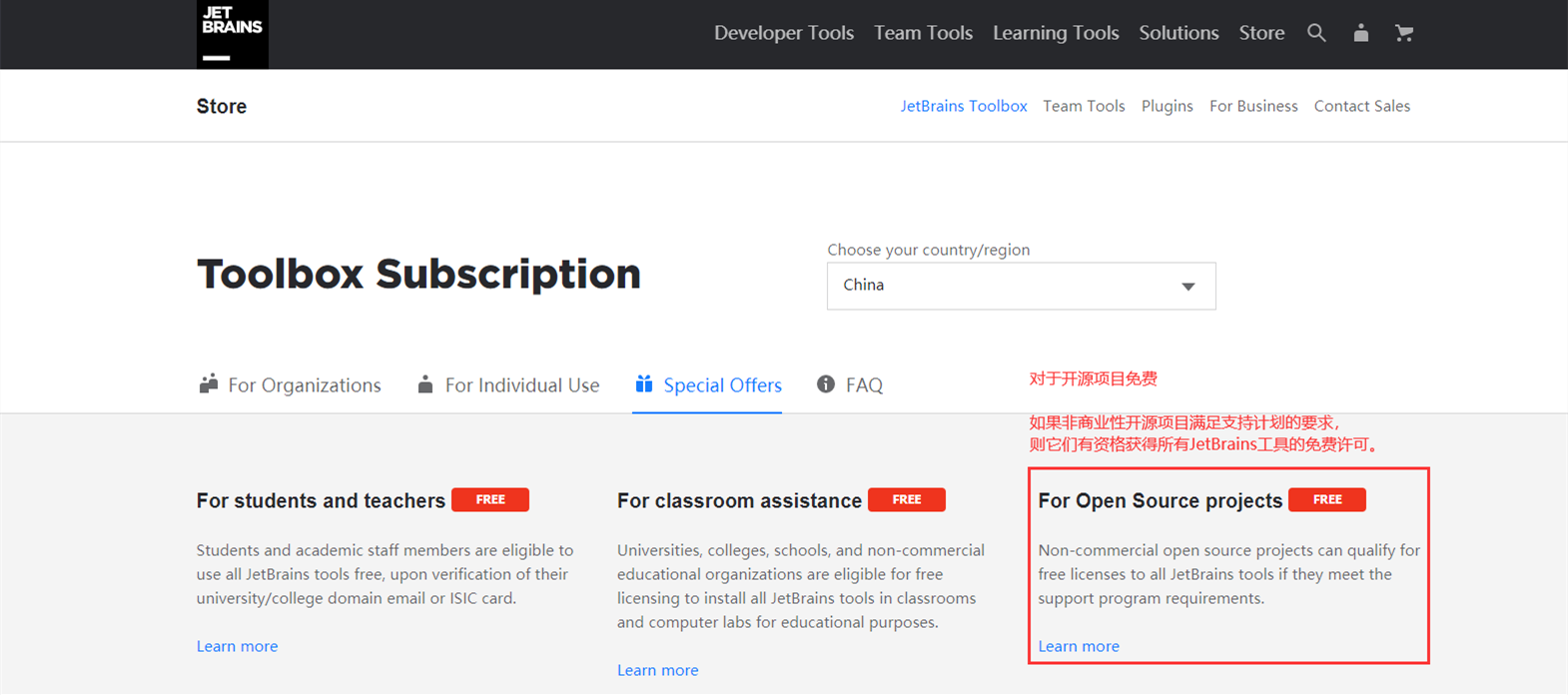1568x695 pixels.
Task: Follow Learn more under students and teachers
Action: point(237,646)
